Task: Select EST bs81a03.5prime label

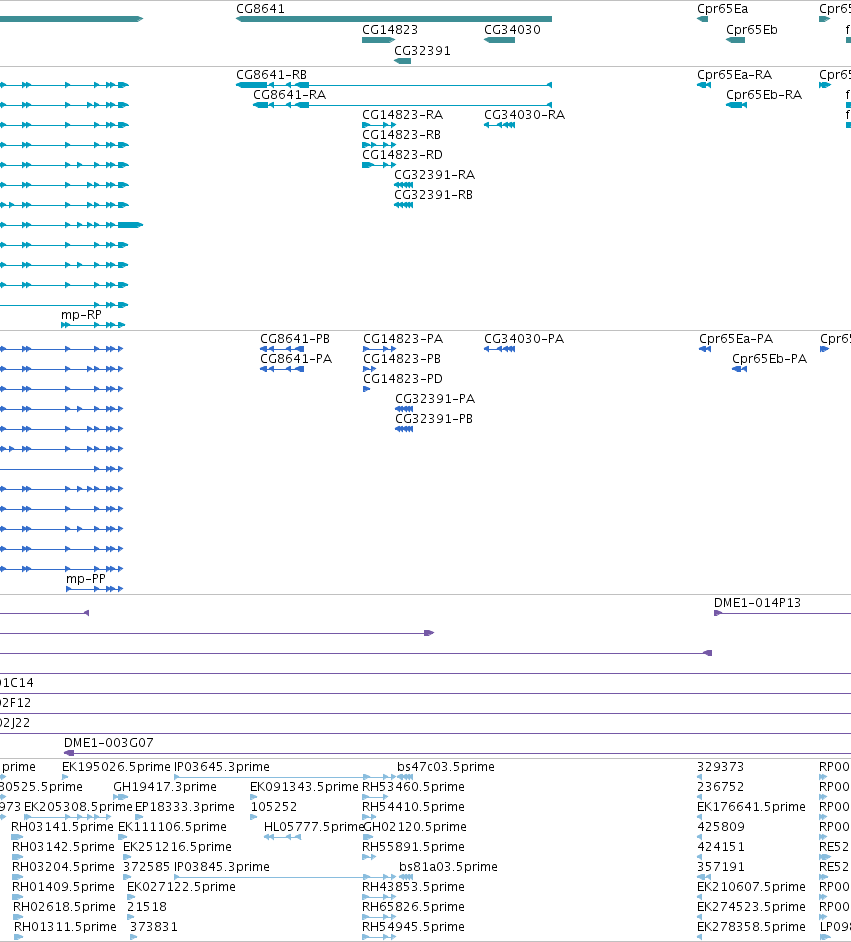Action: click(448, 867)
